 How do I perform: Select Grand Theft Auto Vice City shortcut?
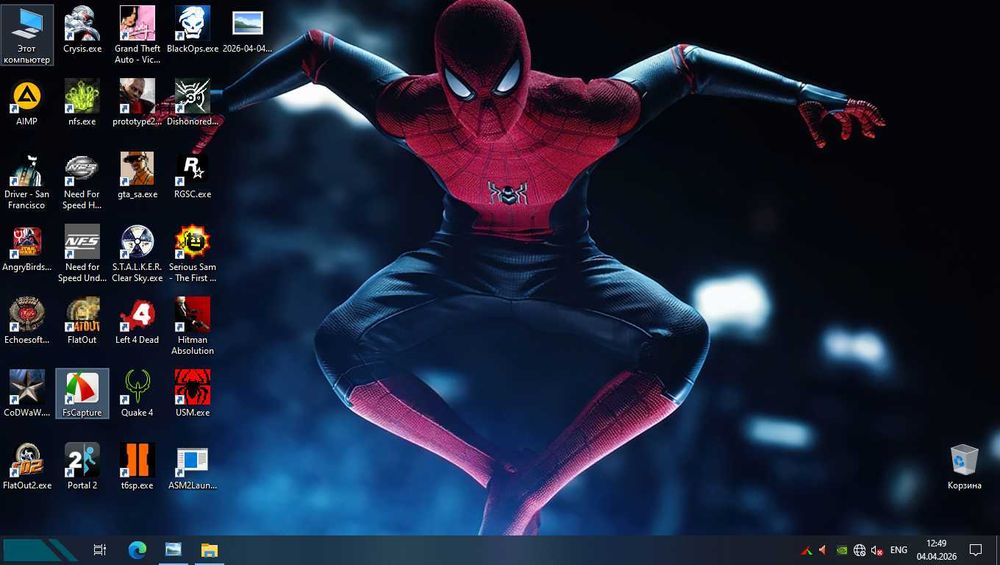point(137,35)
